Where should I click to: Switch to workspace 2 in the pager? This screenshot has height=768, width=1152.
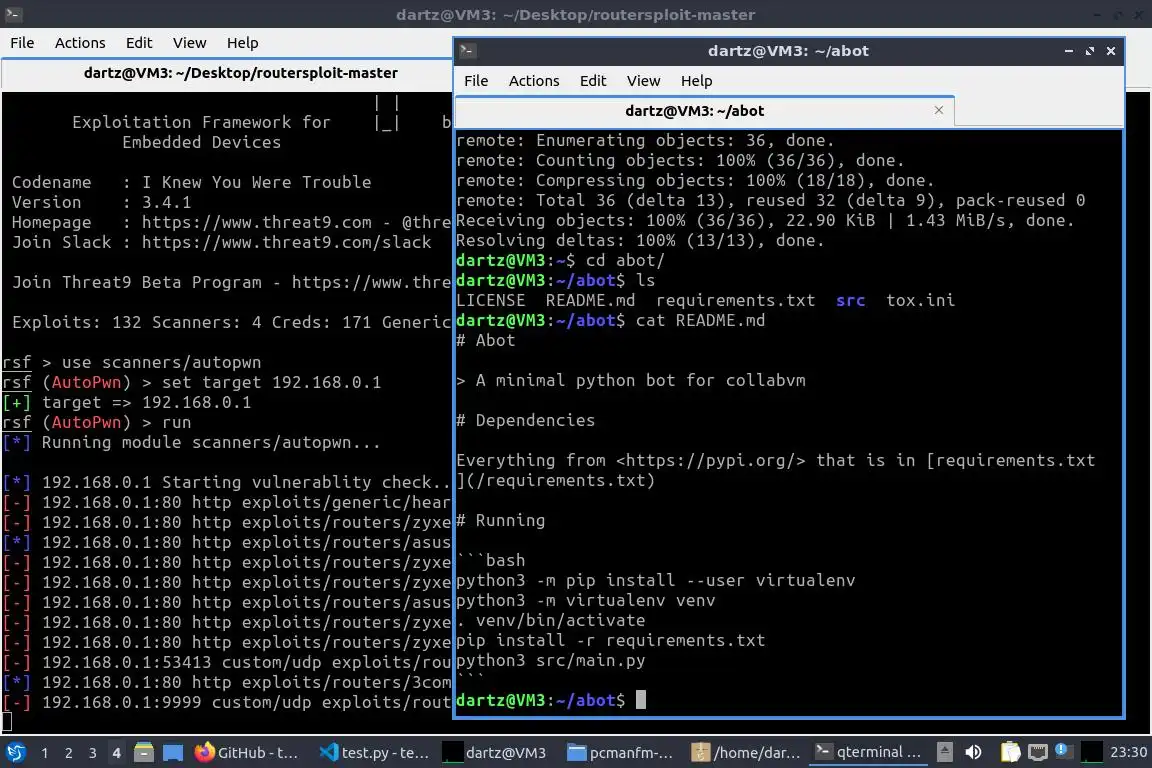click(68, 753)
